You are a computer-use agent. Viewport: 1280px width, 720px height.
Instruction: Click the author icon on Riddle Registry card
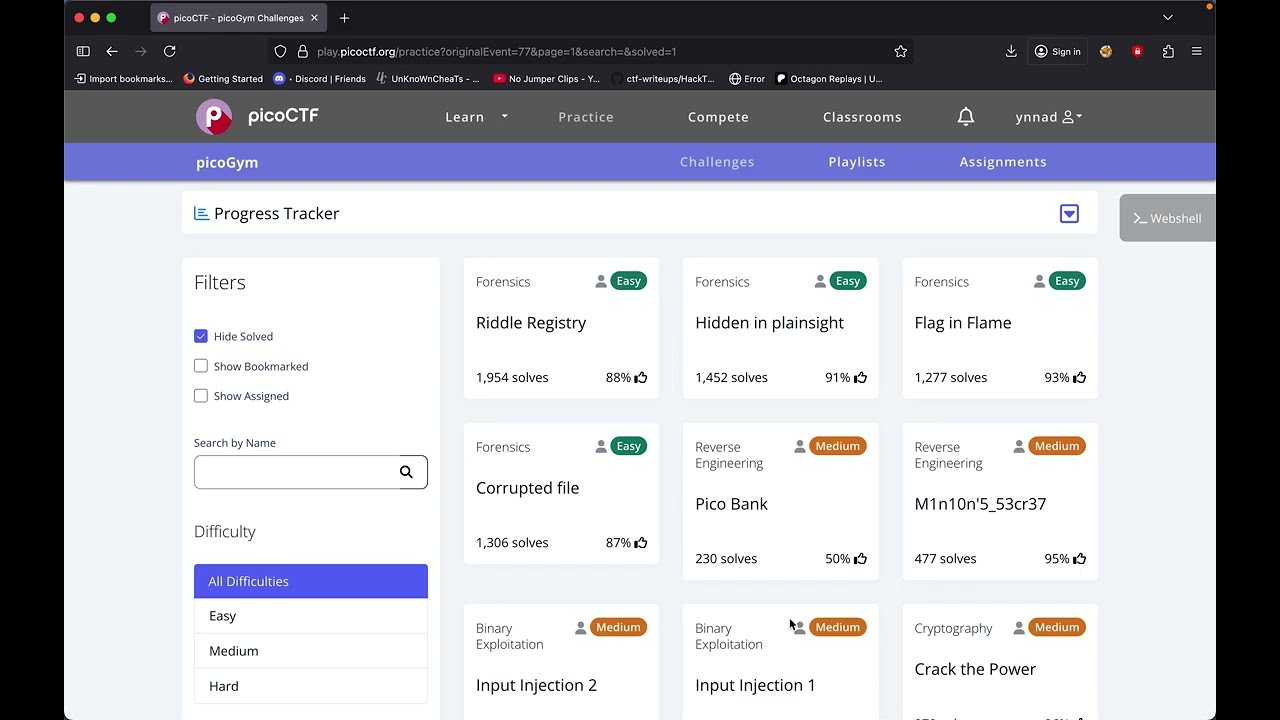tap(601, 281)
